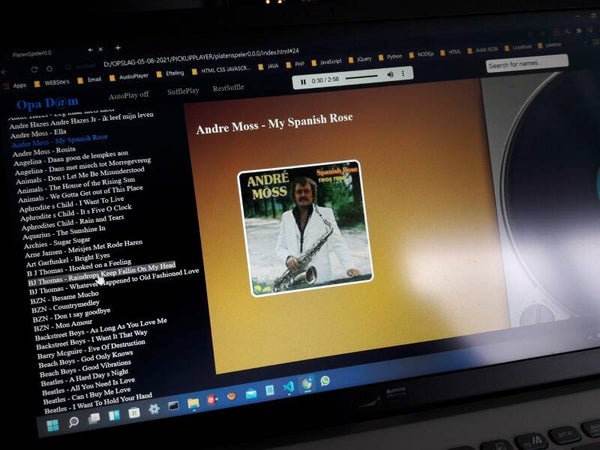Play Beach Boys - Good Vibrations
Screen dimensions: 600x450
click(86, 368)
